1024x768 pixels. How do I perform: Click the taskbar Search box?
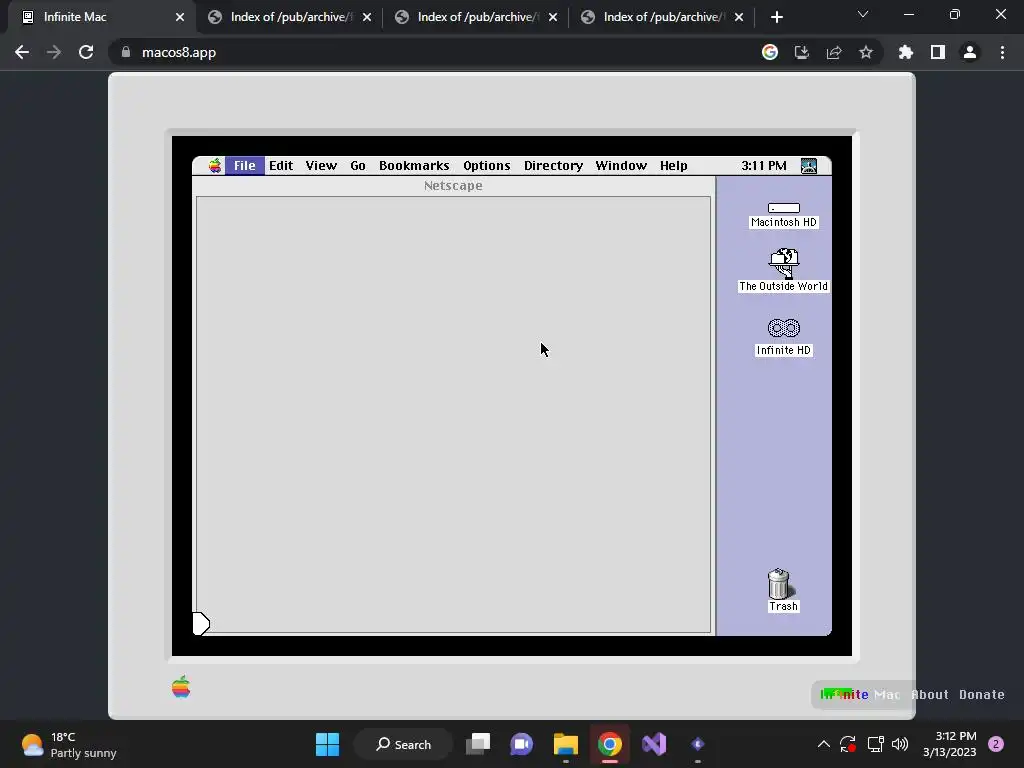point(403,744)
